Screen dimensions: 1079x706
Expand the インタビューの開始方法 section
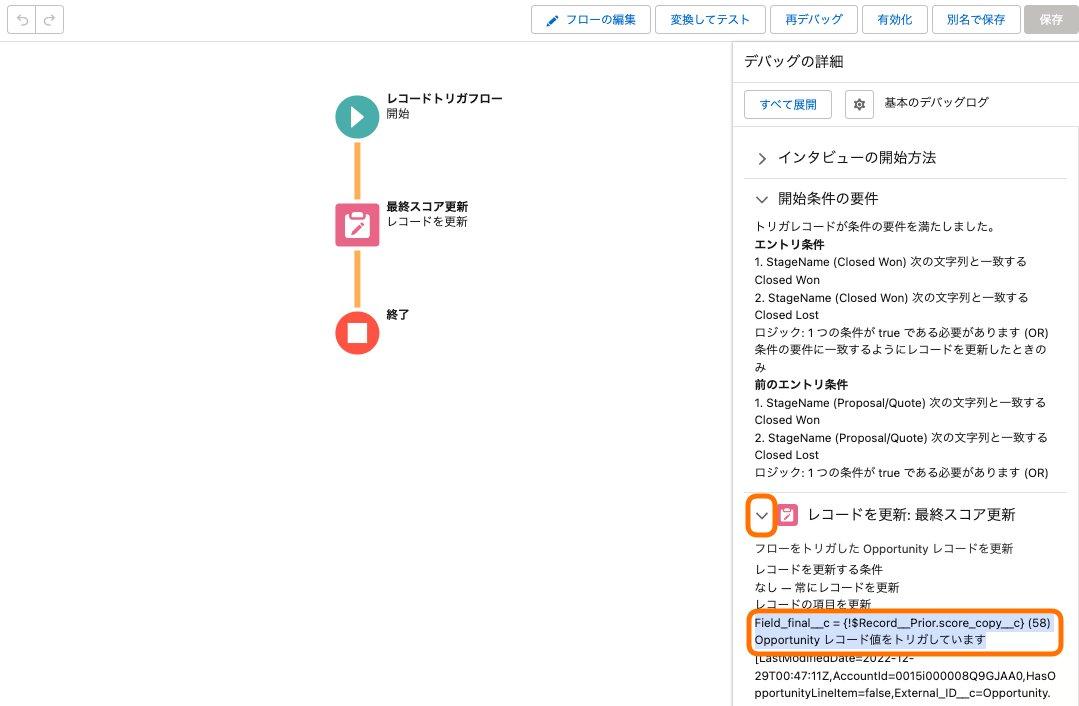tap(761, 157)
